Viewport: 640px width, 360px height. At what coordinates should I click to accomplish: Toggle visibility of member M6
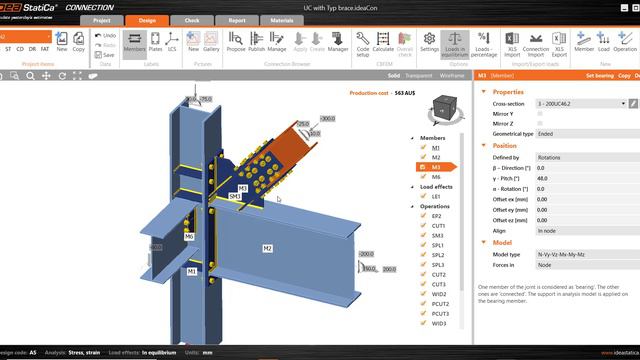pos(423,176)
